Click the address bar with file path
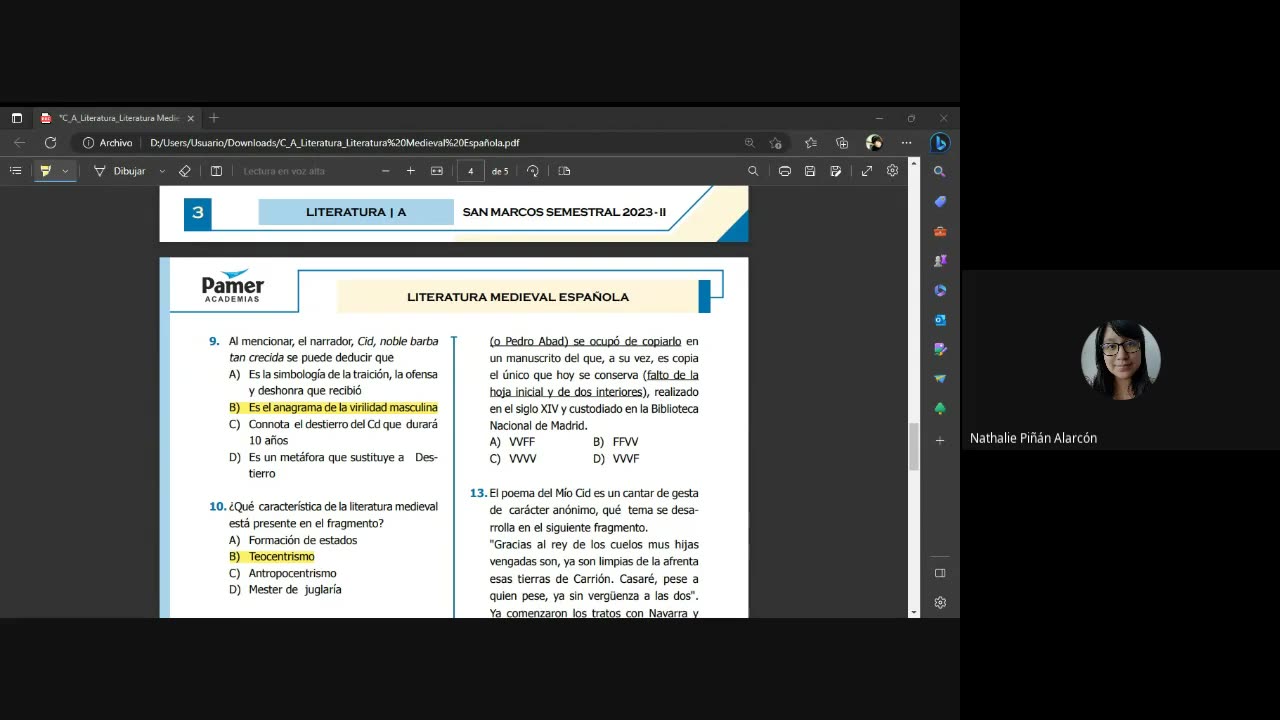Image resolution: width=1280 pixels, height=720 pixels. pos(335,143)
